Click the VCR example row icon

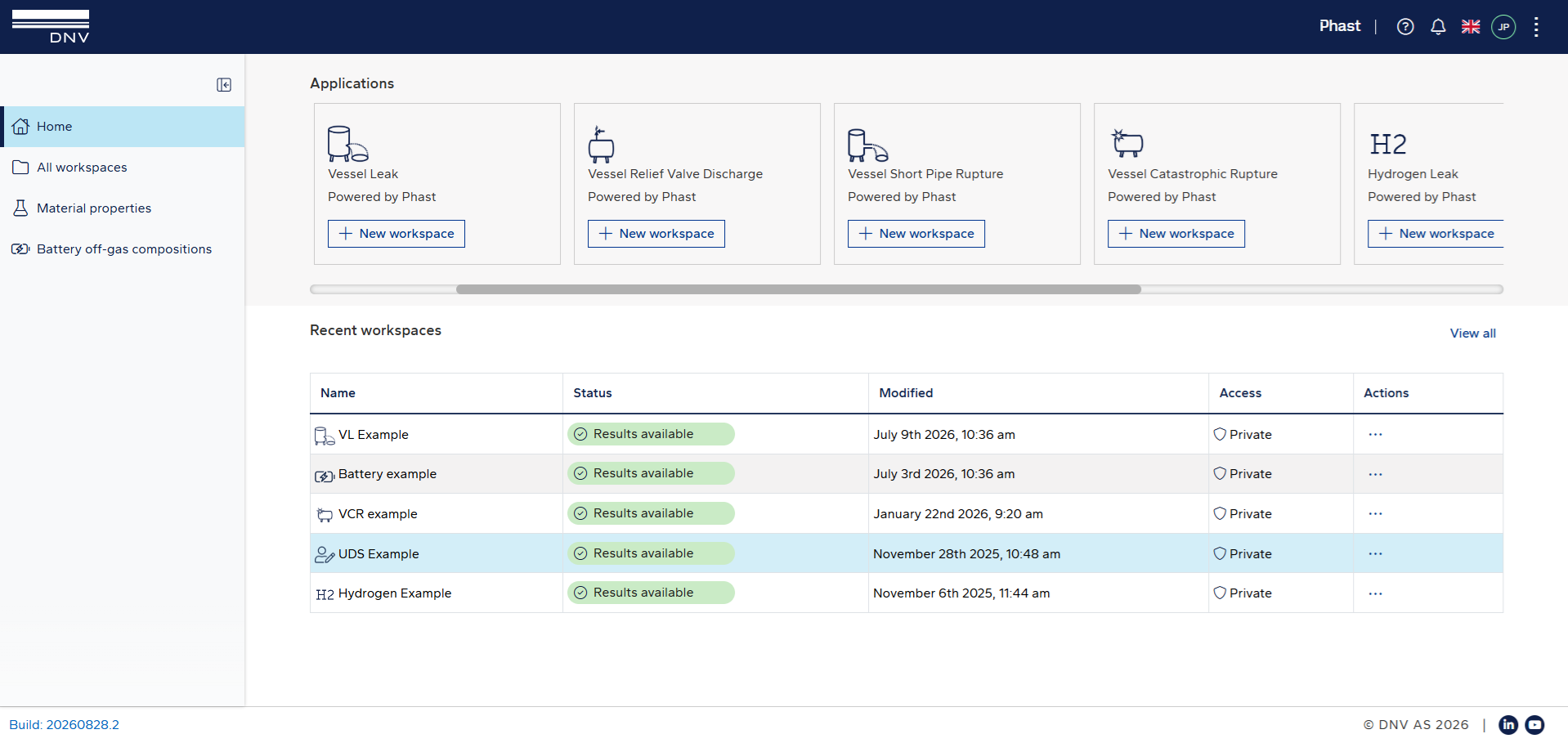click(325, 515)
